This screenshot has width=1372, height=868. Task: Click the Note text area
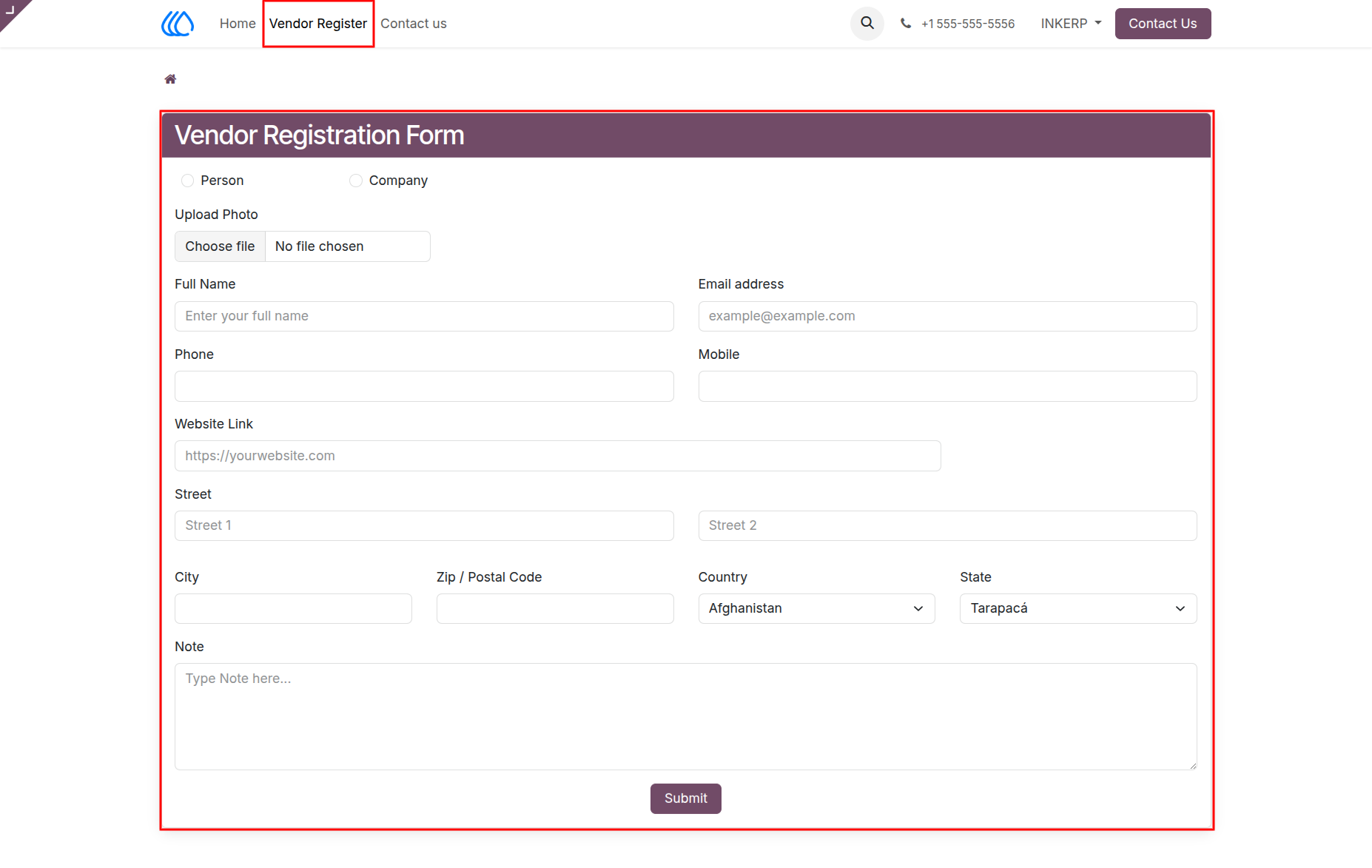[685, 716]
